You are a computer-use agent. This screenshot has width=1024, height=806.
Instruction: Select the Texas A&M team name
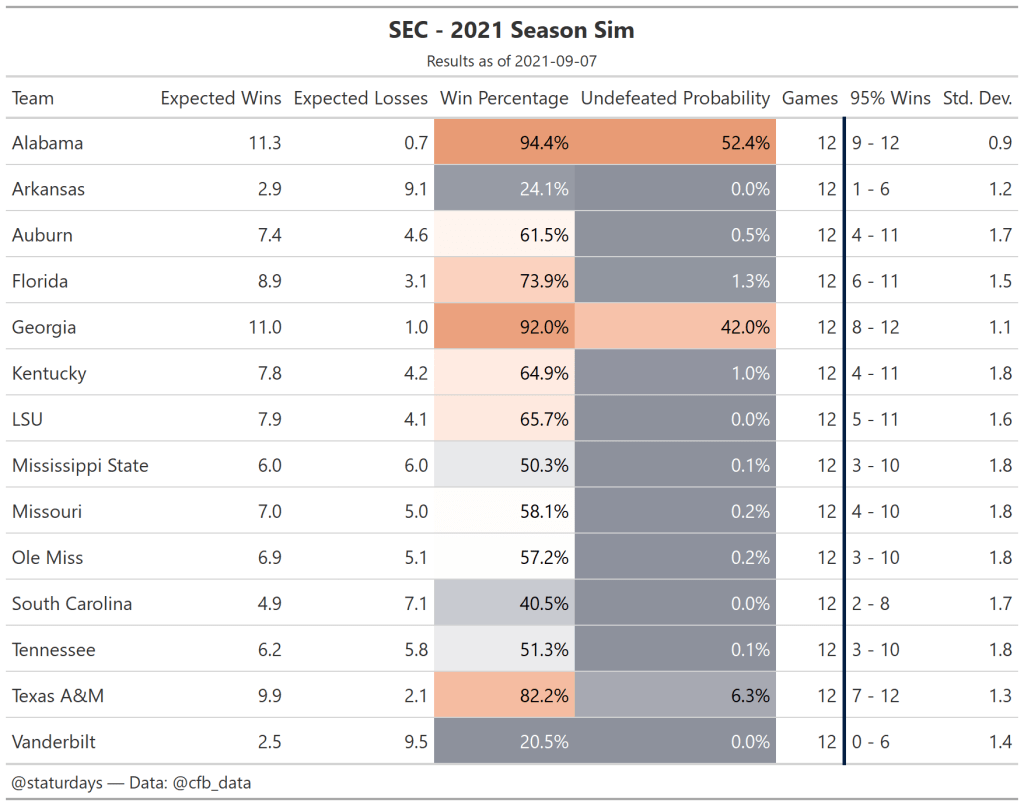point(58,696)
